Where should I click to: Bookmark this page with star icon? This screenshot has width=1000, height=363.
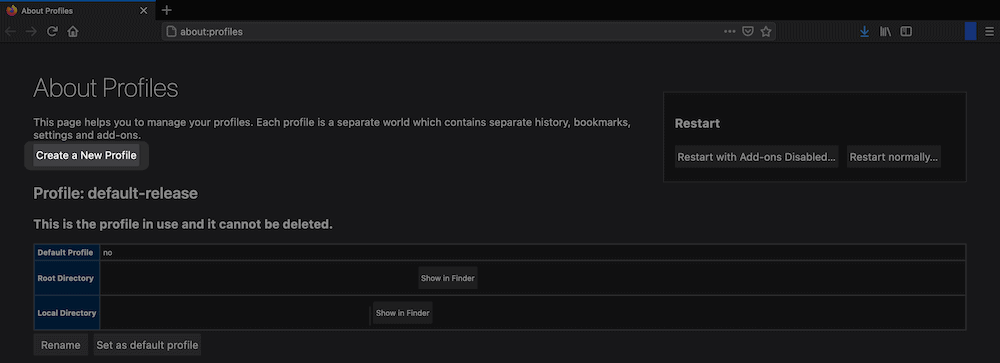(x=766, y=31)
